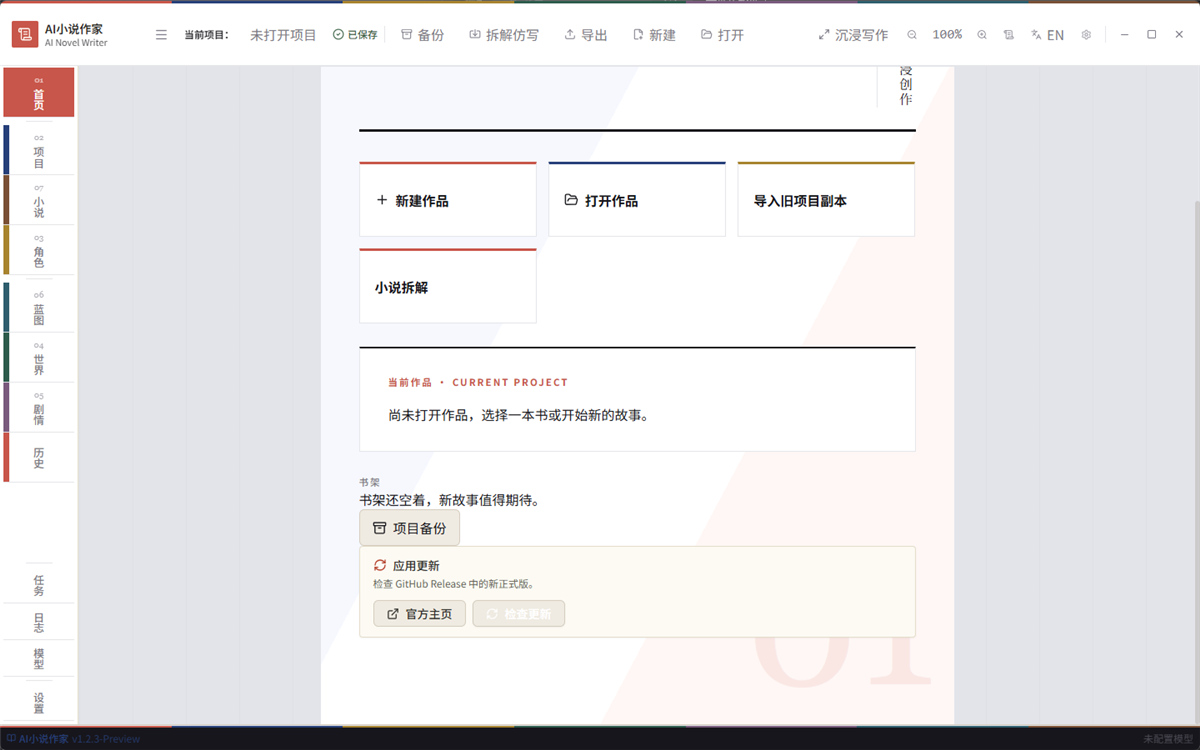Enter 沉浸写作 immersive writing mode
Image resolution: width=1200 pixels, height=750 pixels.
[x=853, y=35]
